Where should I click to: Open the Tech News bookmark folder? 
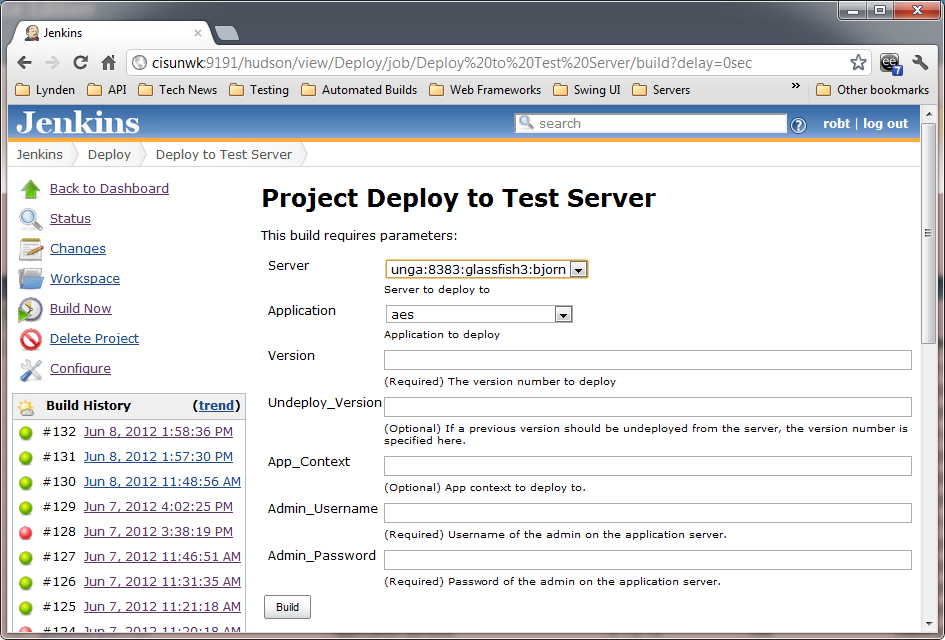tap(177, 90)
